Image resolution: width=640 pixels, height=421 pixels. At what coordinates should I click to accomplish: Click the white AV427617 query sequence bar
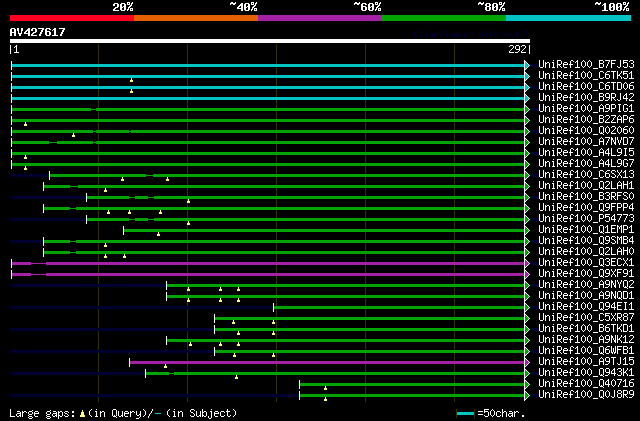pyautogui.click(x=270, y=41)
